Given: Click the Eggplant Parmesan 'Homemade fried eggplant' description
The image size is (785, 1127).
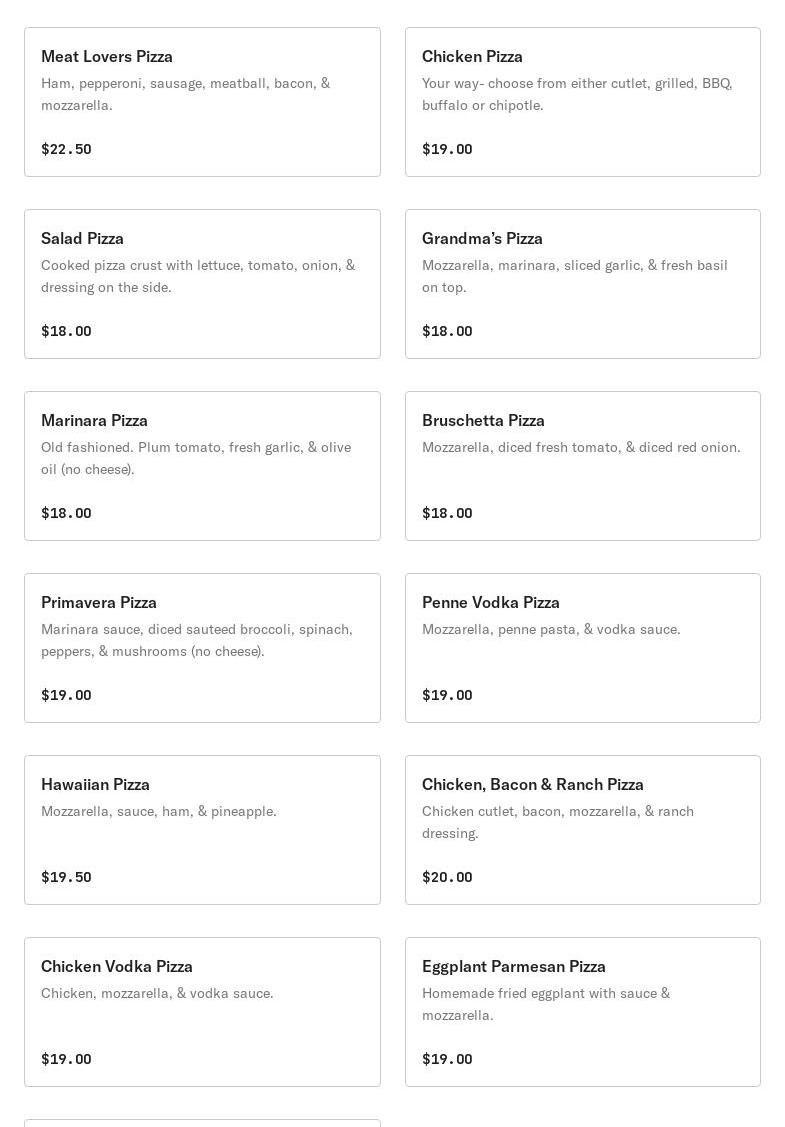Looking at the screenshot, I should point(546,1004).
